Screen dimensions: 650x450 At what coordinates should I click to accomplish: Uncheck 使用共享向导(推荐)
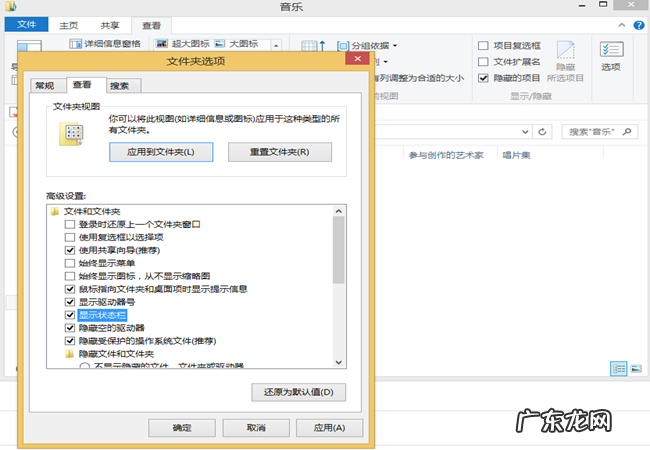coord(70,250)
